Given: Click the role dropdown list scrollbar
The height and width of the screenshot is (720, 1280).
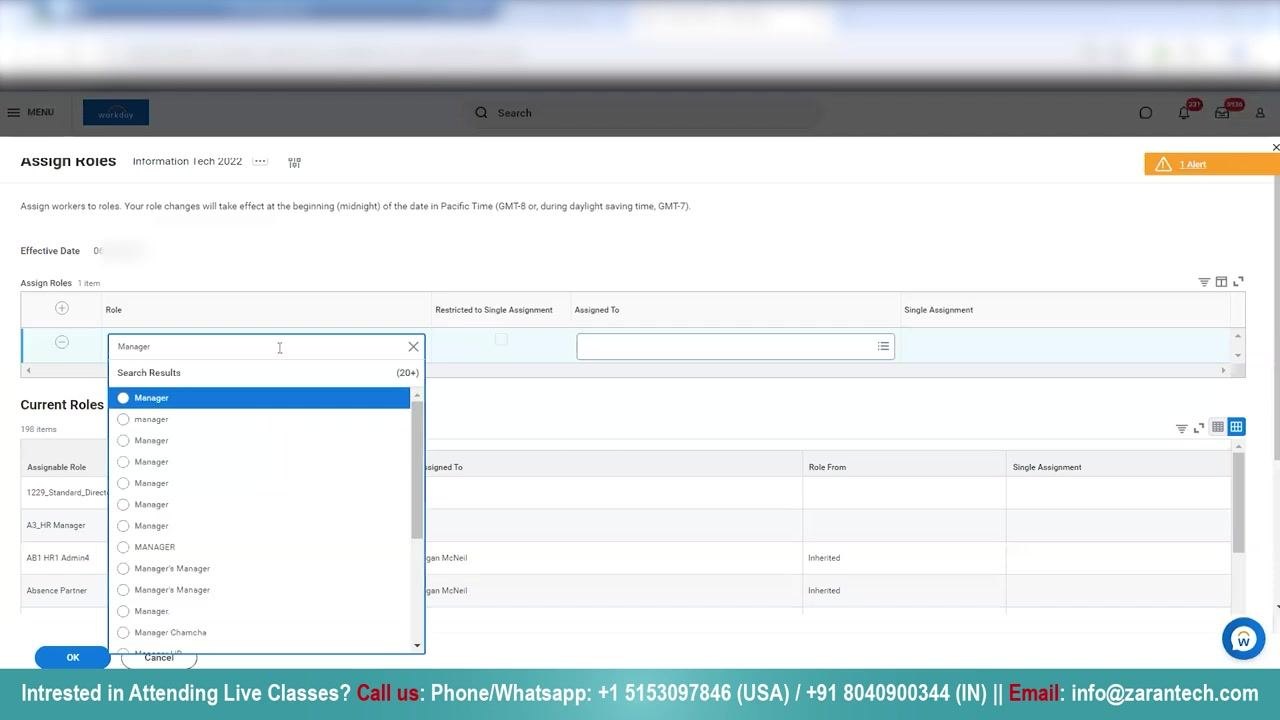Looking at the screenshot, I should (x=417, y=470).
